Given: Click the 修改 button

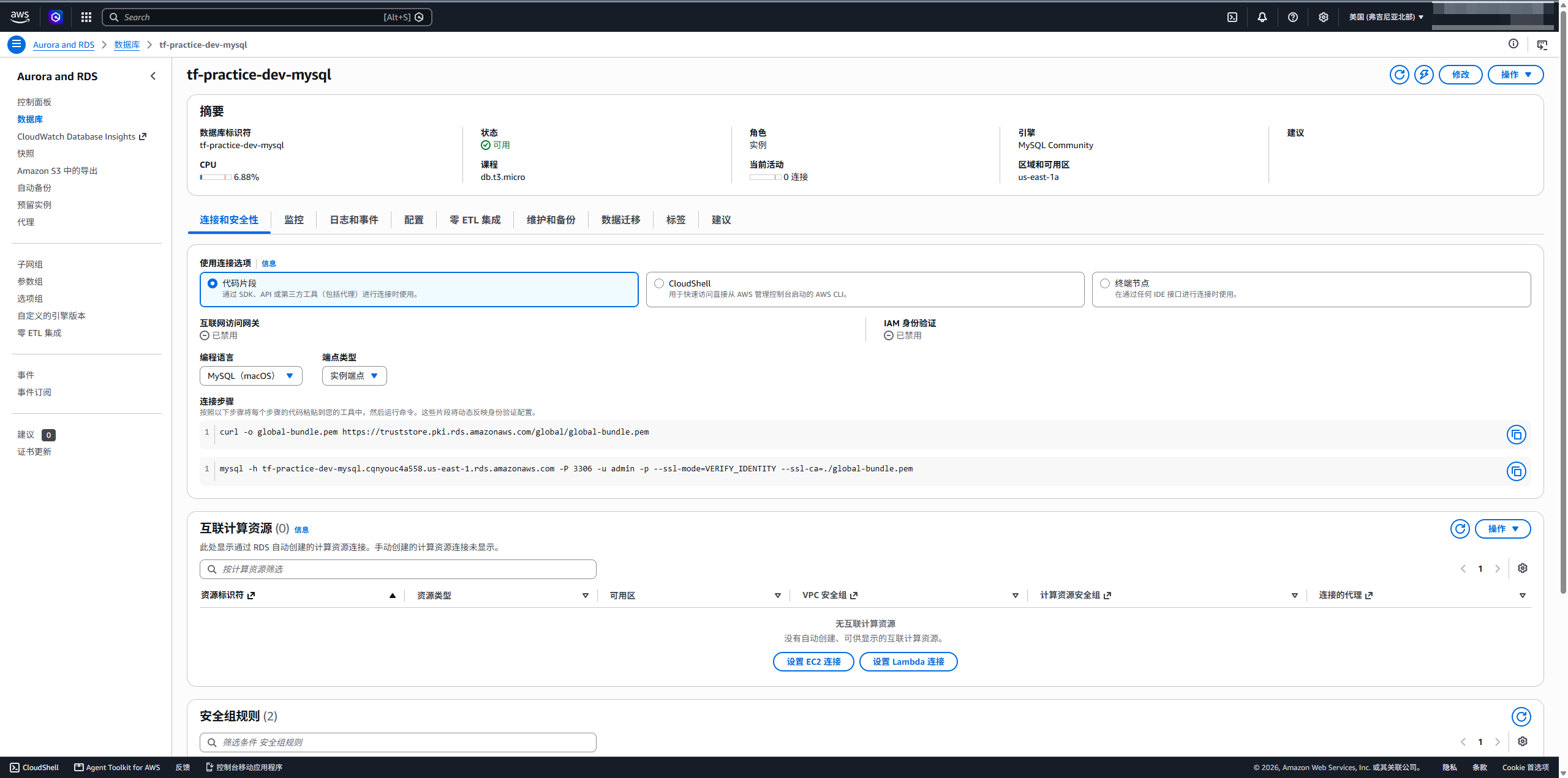Looking at the screenshot, I should point(1461,75).
